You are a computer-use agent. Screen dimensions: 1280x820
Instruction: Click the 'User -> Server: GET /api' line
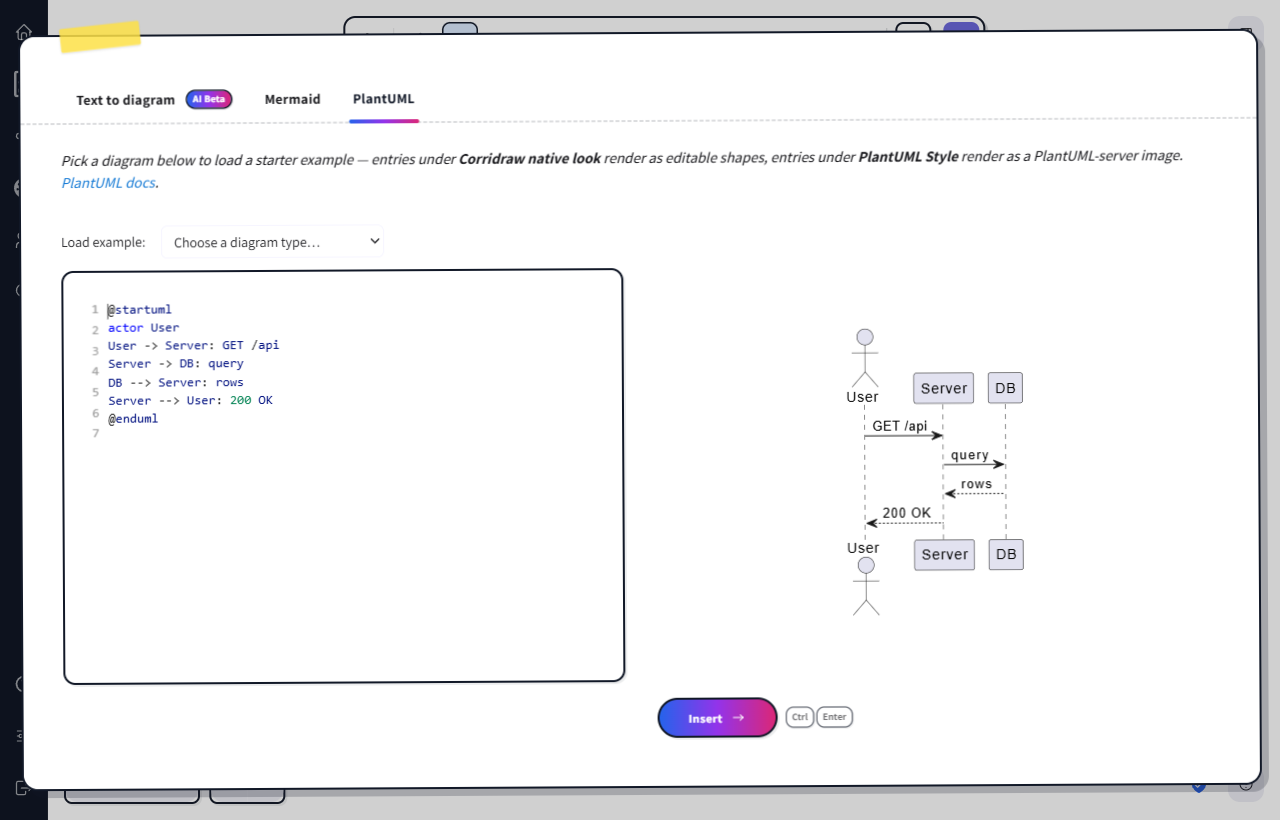[x=193, y=346]
